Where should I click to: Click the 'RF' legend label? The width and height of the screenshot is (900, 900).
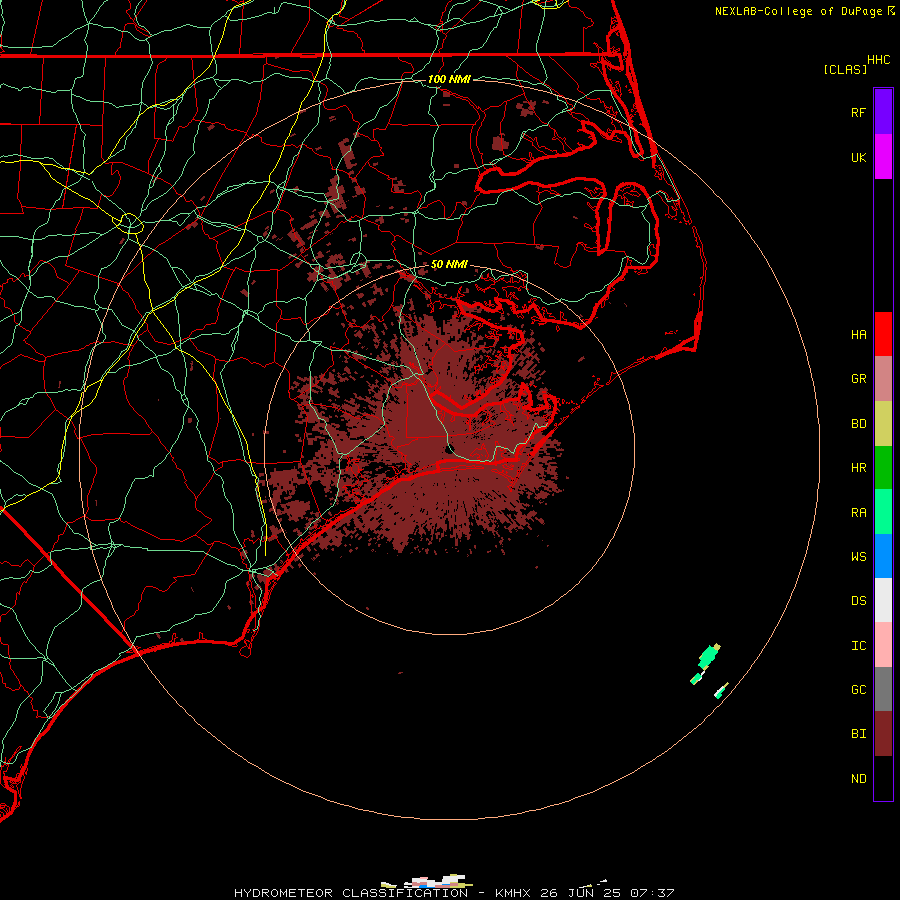pos(858,112)
